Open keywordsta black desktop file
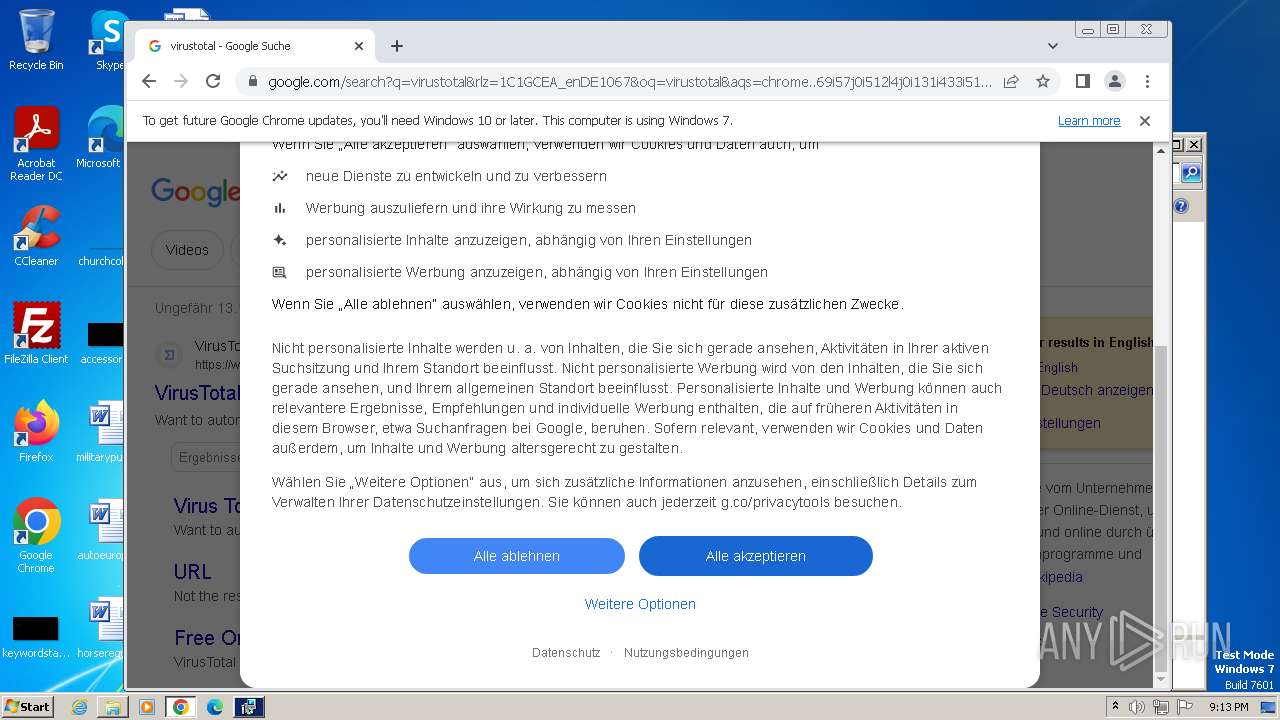Image resolution: width=1280 pixels, height=720 pixels. [36, 637]
